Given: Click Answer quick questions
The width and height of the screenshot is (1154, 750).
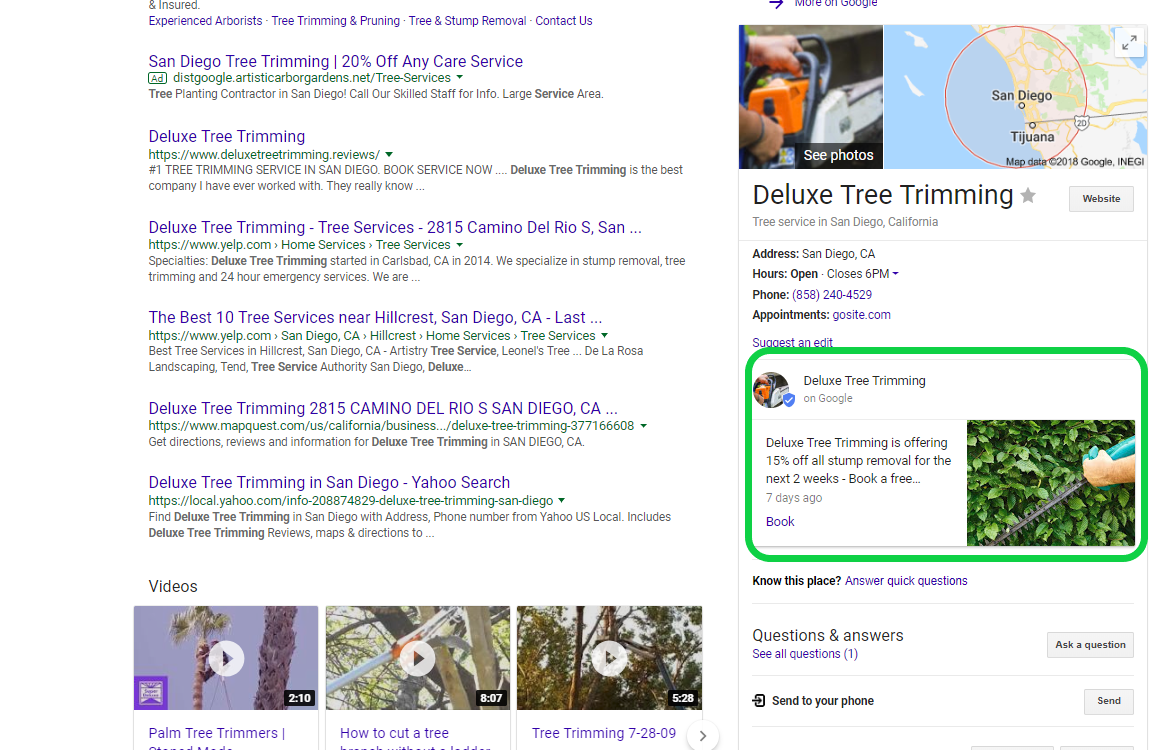Looking at the screenshot, I should [x=906, y=581].
